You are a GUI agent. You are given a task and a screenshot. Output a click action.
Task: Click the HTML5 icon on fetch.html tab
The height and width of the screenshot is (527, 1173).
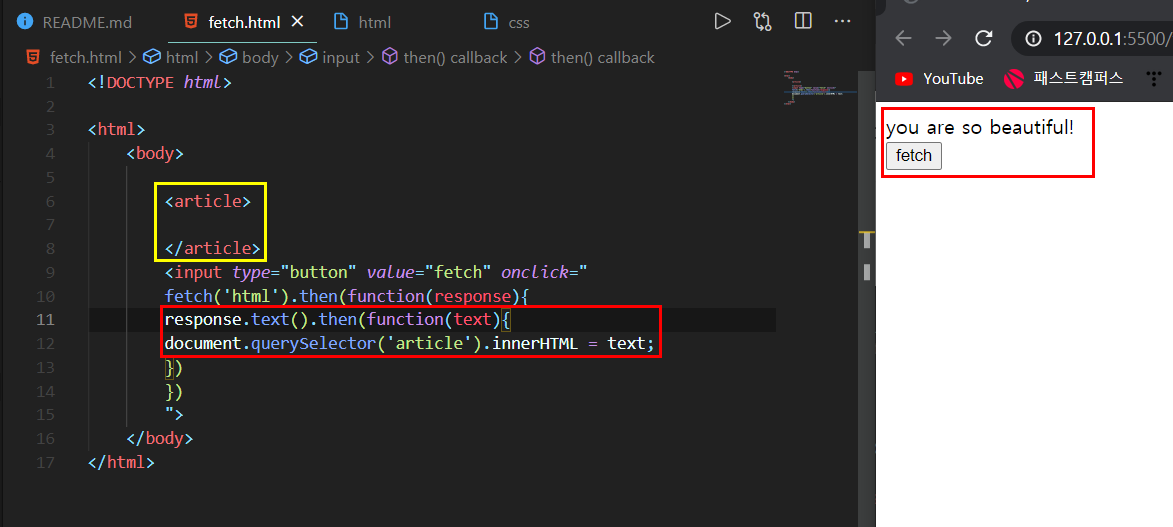tap(193, 22)
